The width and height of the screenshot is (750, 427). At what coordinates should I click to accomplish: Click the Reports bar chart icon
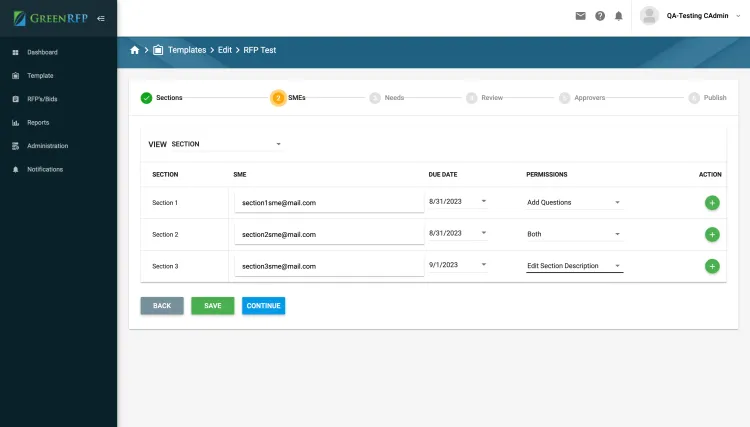[15, 122]
